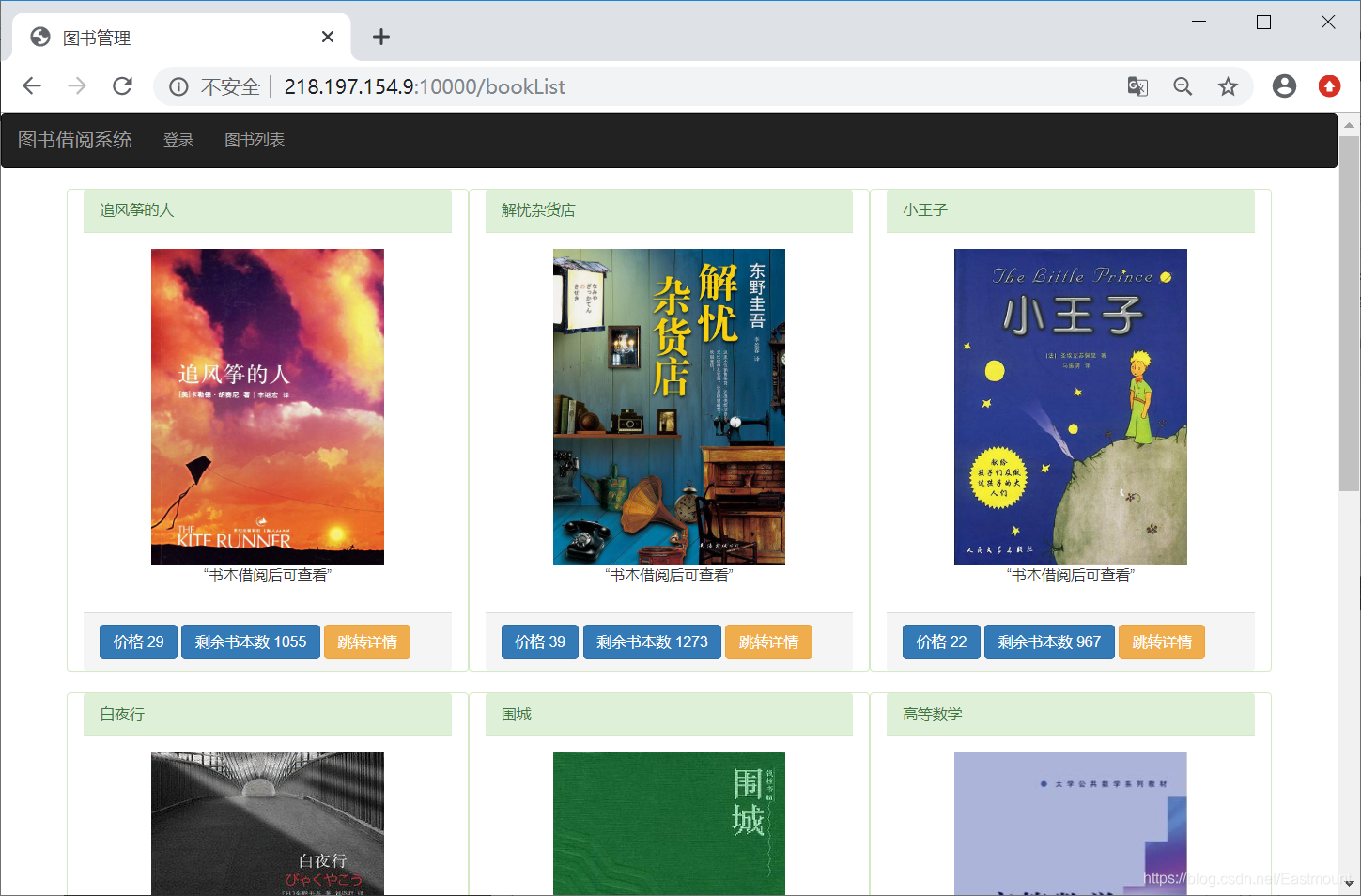The width and height of the screenshot is (1361, 896).
Task: Click the address bar URL
Action: click(x=425, y=86)
